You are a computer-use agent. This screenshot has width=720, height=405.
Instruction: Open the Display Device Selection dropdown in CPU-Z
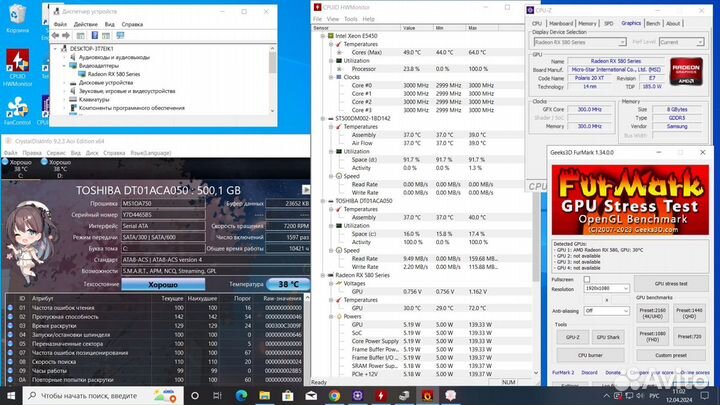point(579,42)
